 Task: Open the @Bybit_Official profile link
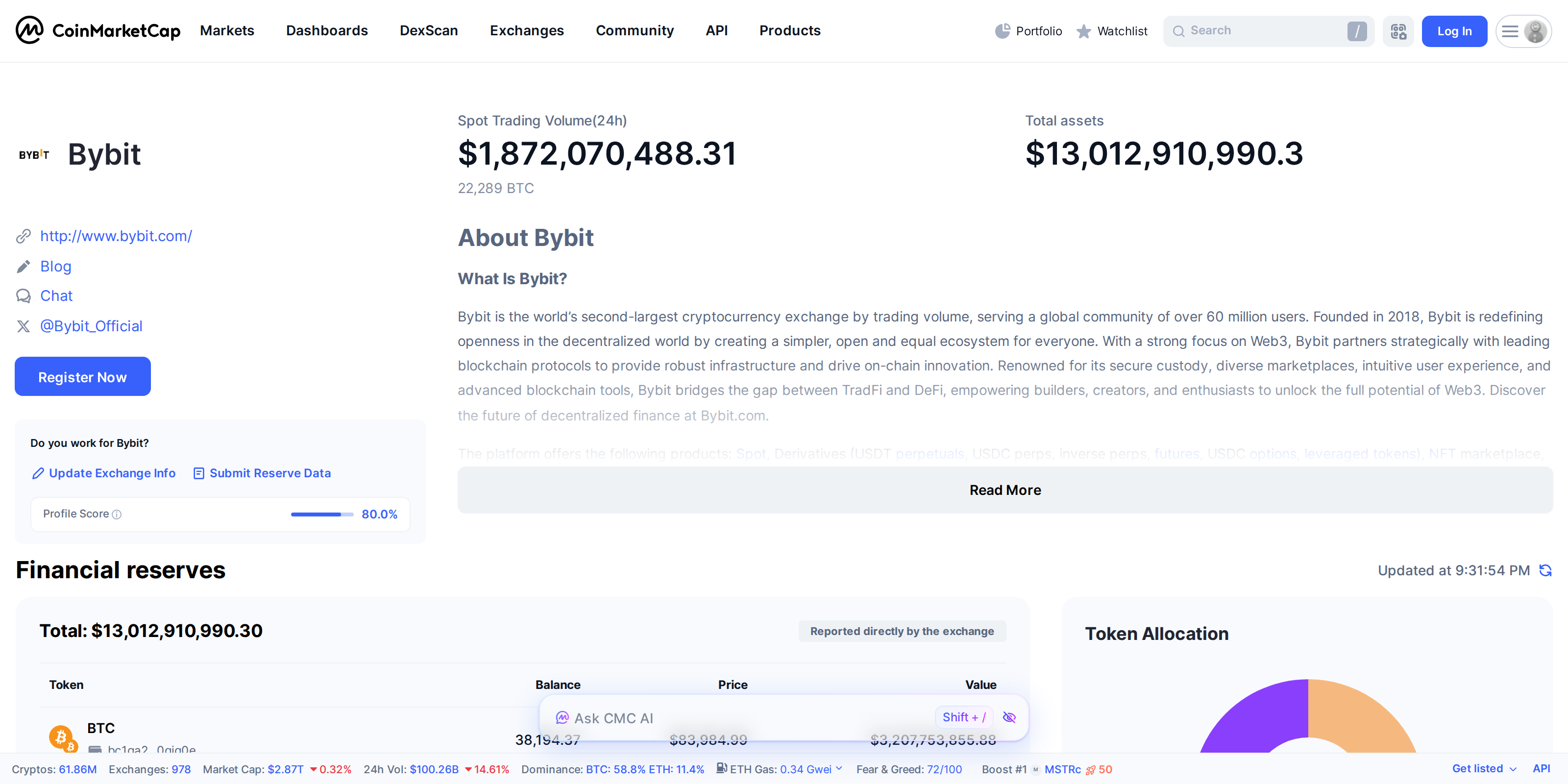tap(91, 326)
